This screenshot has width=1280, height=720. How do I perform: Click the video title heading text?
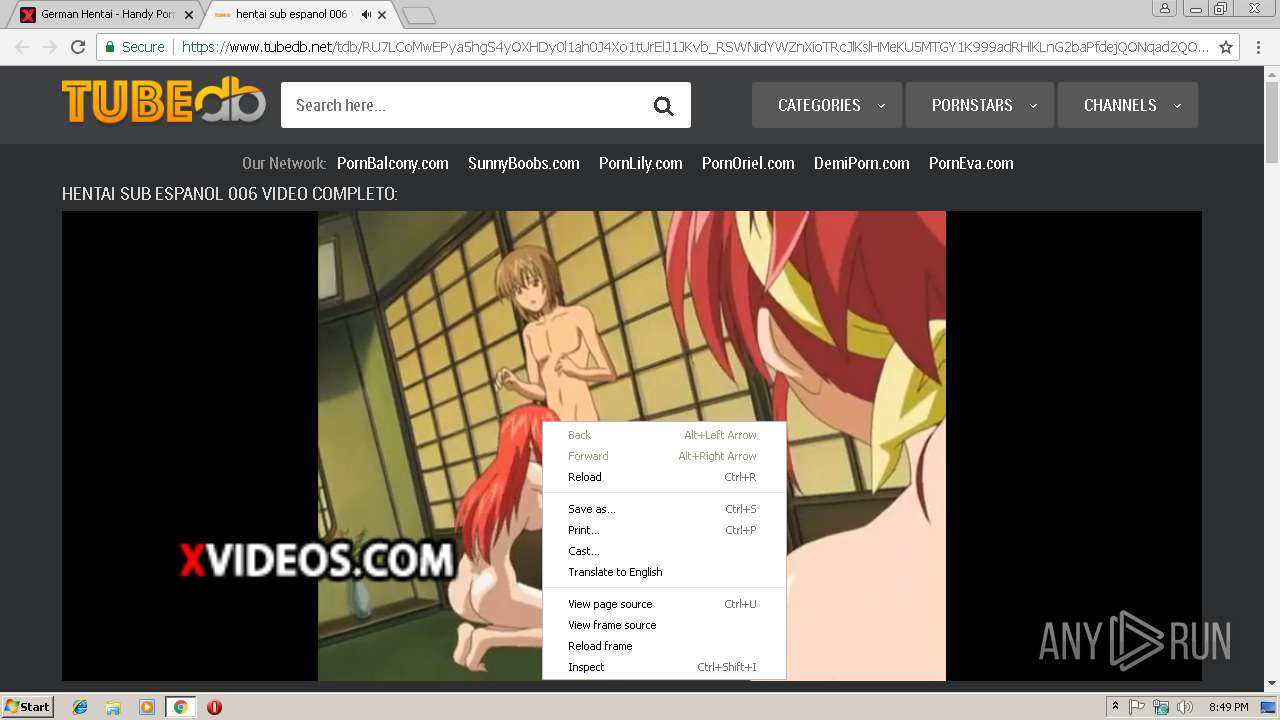point(230,194)
